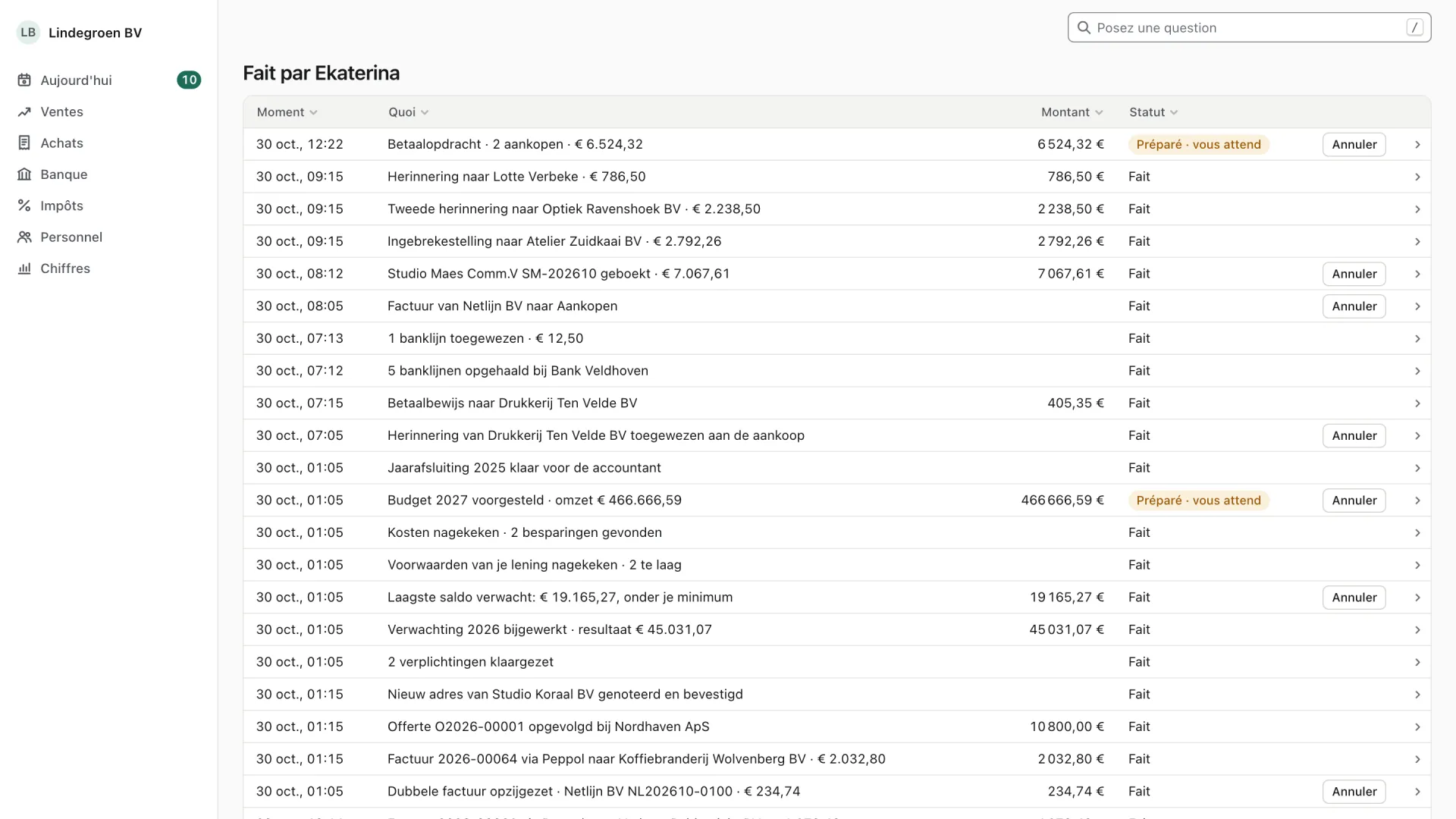
Task: Expand the Betaalopdracht 2 aankopen row chevron
Action: 1417,145
